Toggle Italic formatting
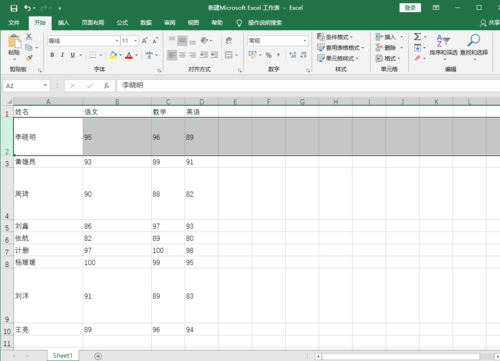Viewport: 500px width, 361px height. pyautogui.click(x=62, y=55)
